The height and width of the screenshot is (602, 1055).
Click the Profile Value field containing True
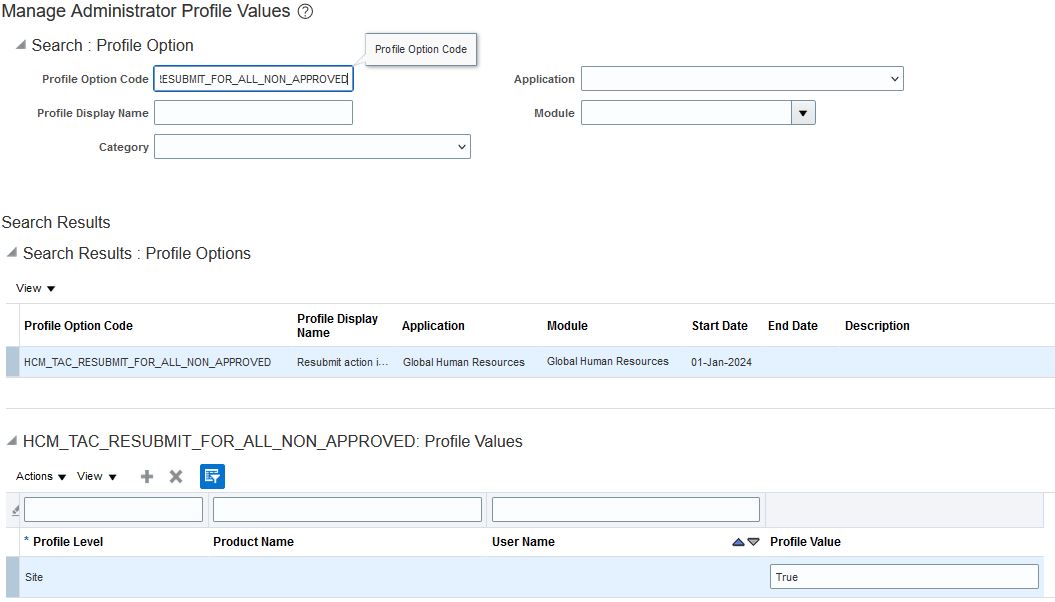coord(904,577)
